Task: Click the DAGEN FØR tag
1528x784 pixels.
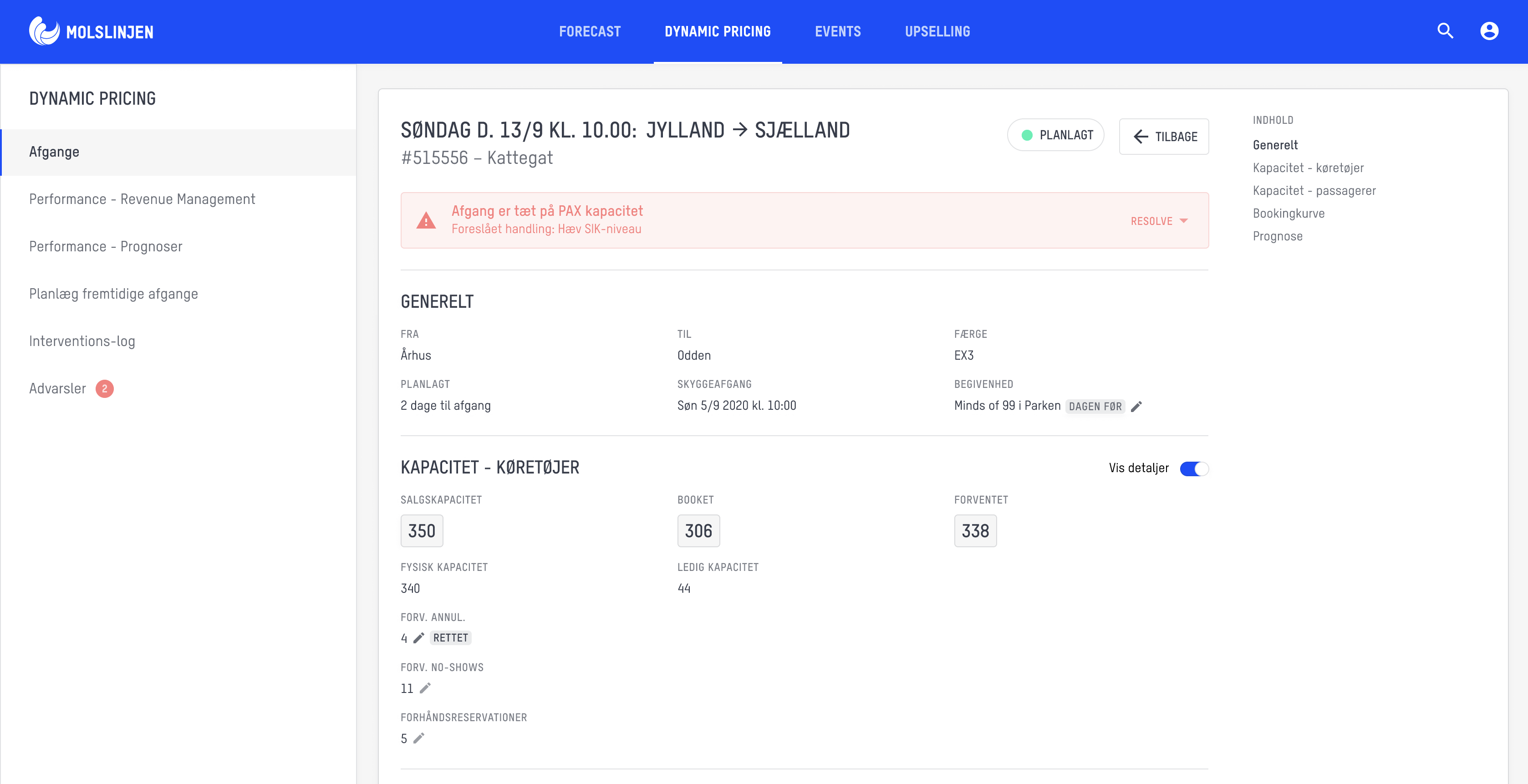Action: [x=1095, y=406]
